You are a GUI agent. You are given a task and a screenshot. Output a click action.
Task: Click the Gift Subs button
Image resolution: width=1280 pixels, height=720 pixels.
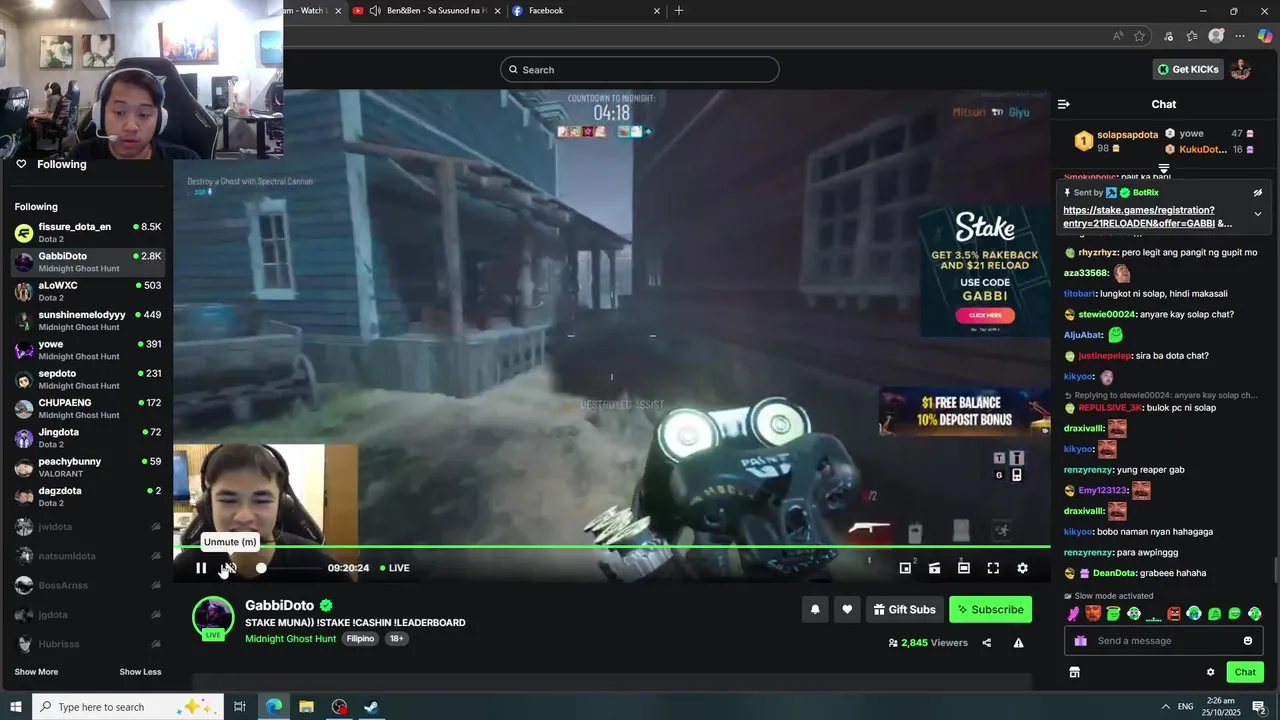pyautogui.click(x=905, y=609)
